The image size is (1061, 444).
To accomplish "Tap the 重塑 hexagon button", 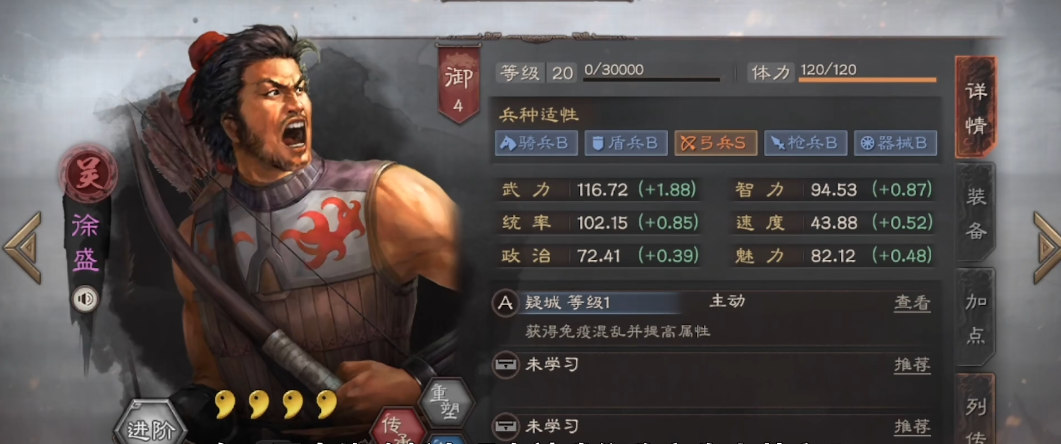I will (x=446, y=403).
